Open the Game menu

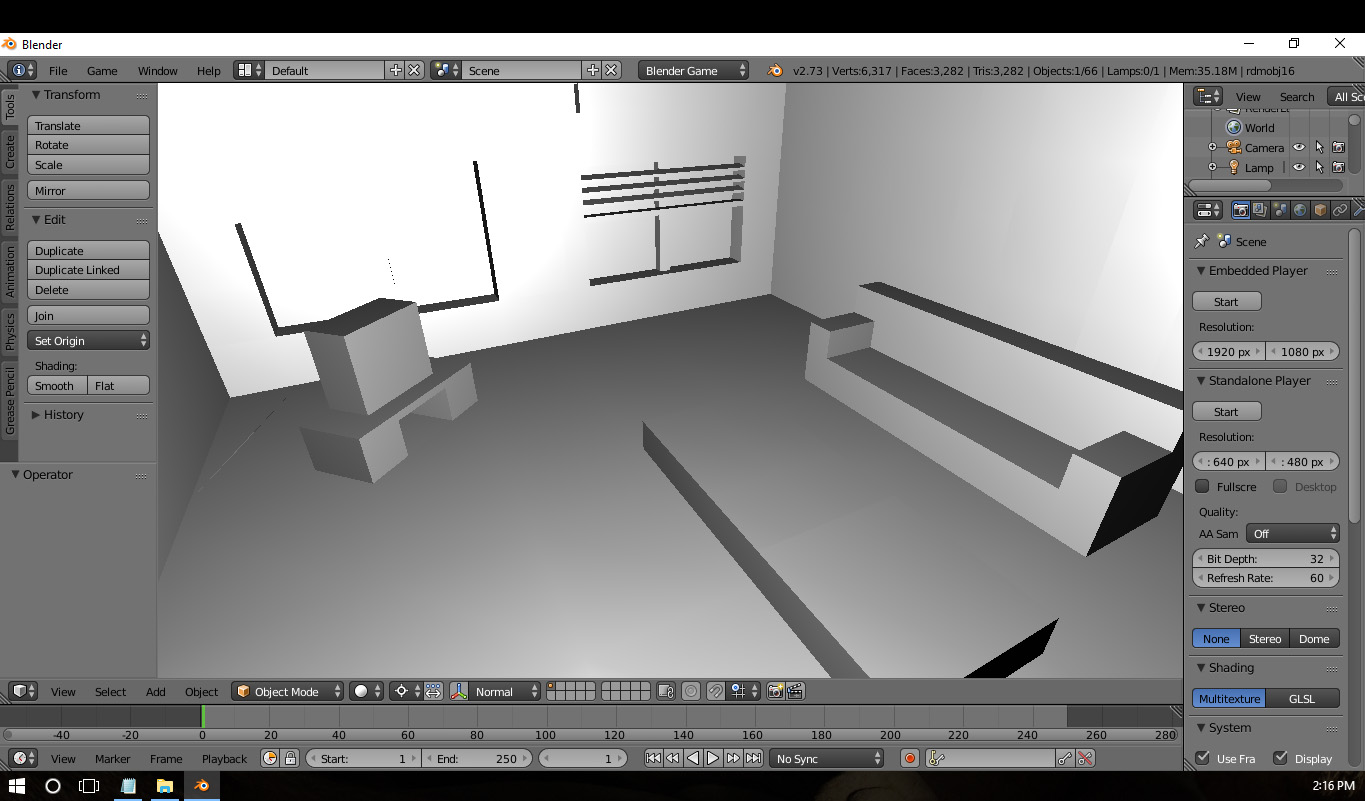102,70
